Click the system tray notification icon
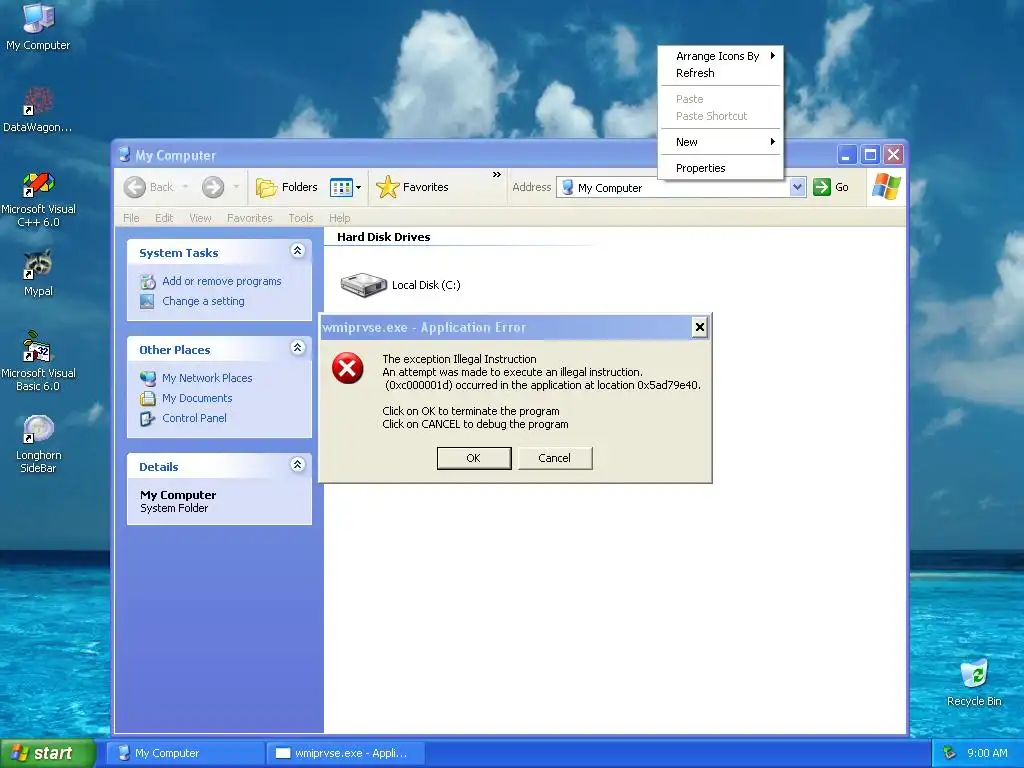Image resolution: width=1024 pixels, height=768 pixels. (x=950, y=753)
